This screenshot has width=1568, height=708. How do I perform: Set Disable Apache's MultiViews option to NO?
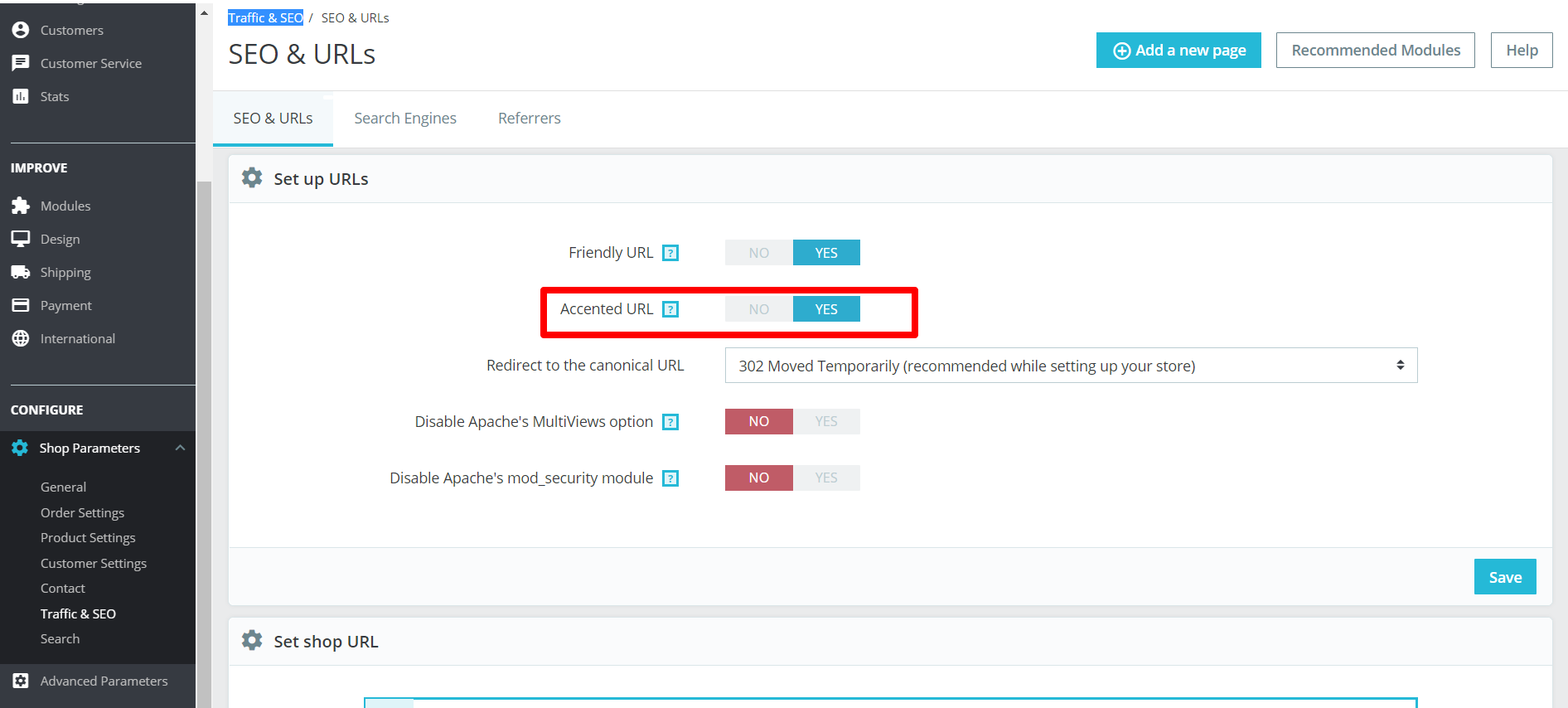(x=759, y=421)
